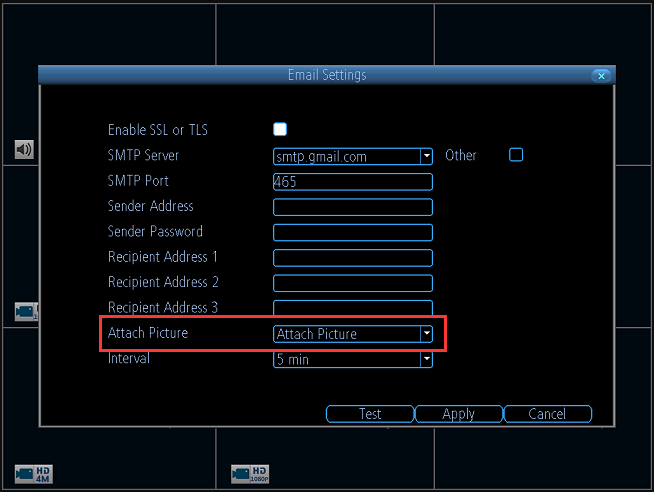The width and height of the screenshot is (654, 492).
Task: Click the Interval label
Action: coord(129,358)
